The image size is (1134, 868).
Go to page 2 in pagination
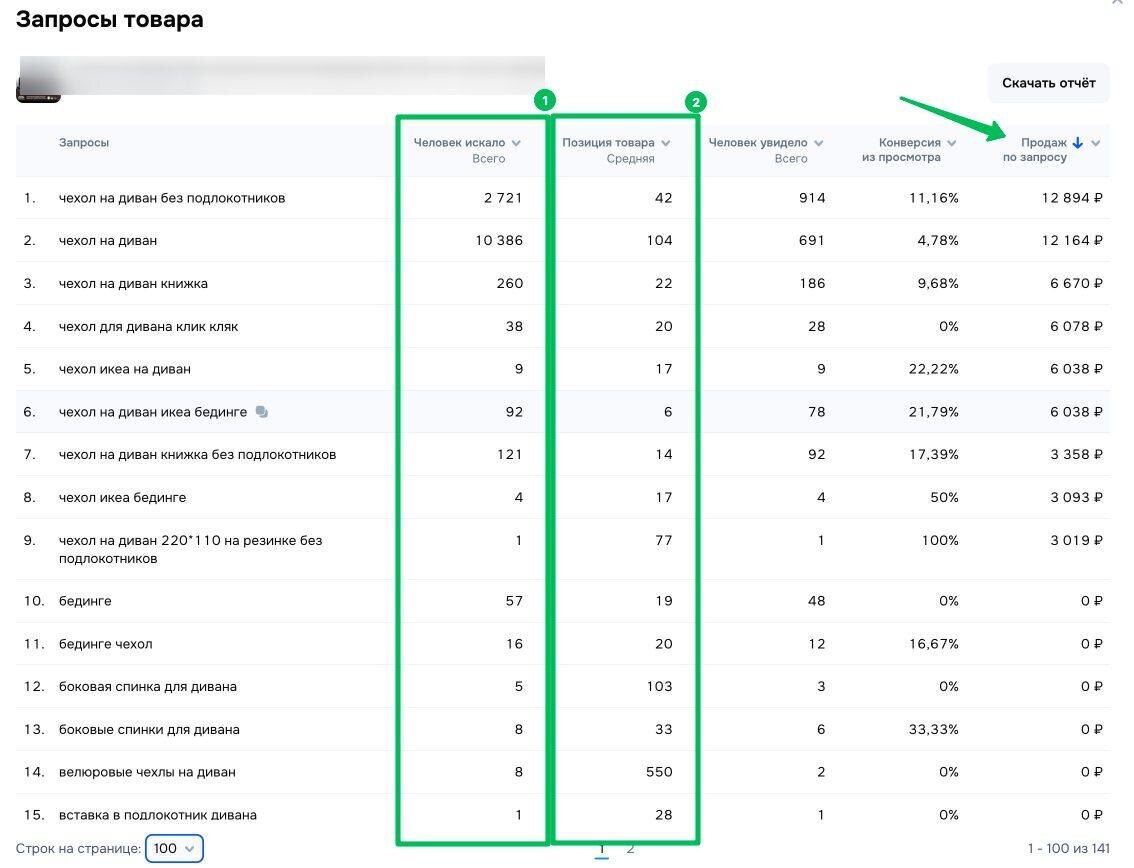(x=631, y=848)
